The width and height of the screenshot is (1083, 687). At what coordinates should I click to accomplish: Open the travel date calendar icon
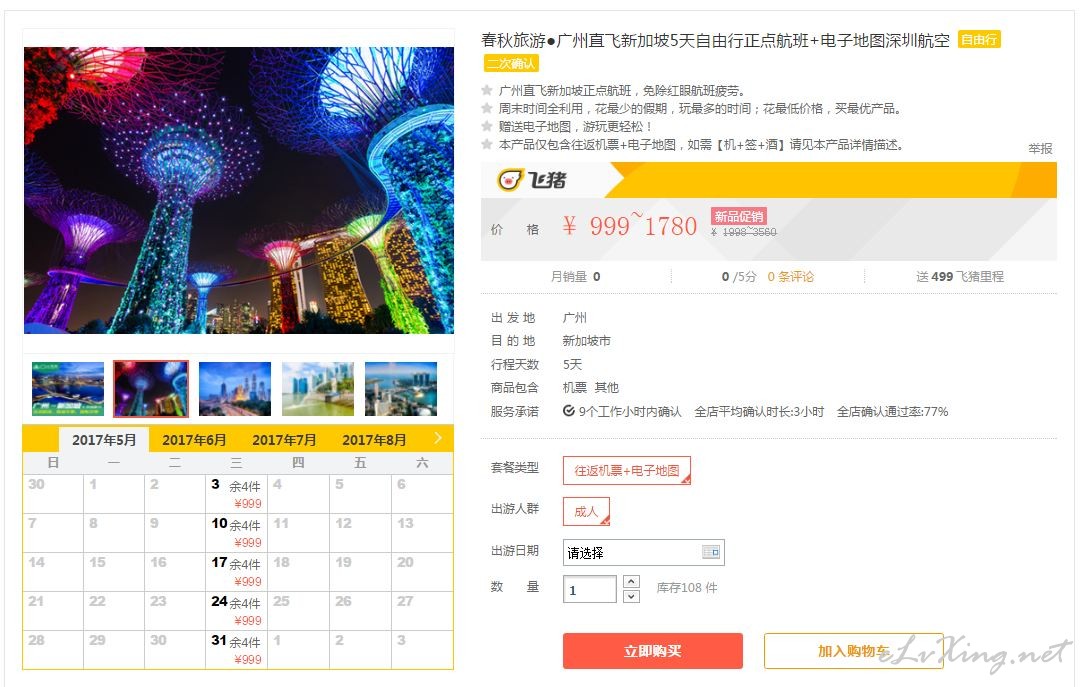711,552
